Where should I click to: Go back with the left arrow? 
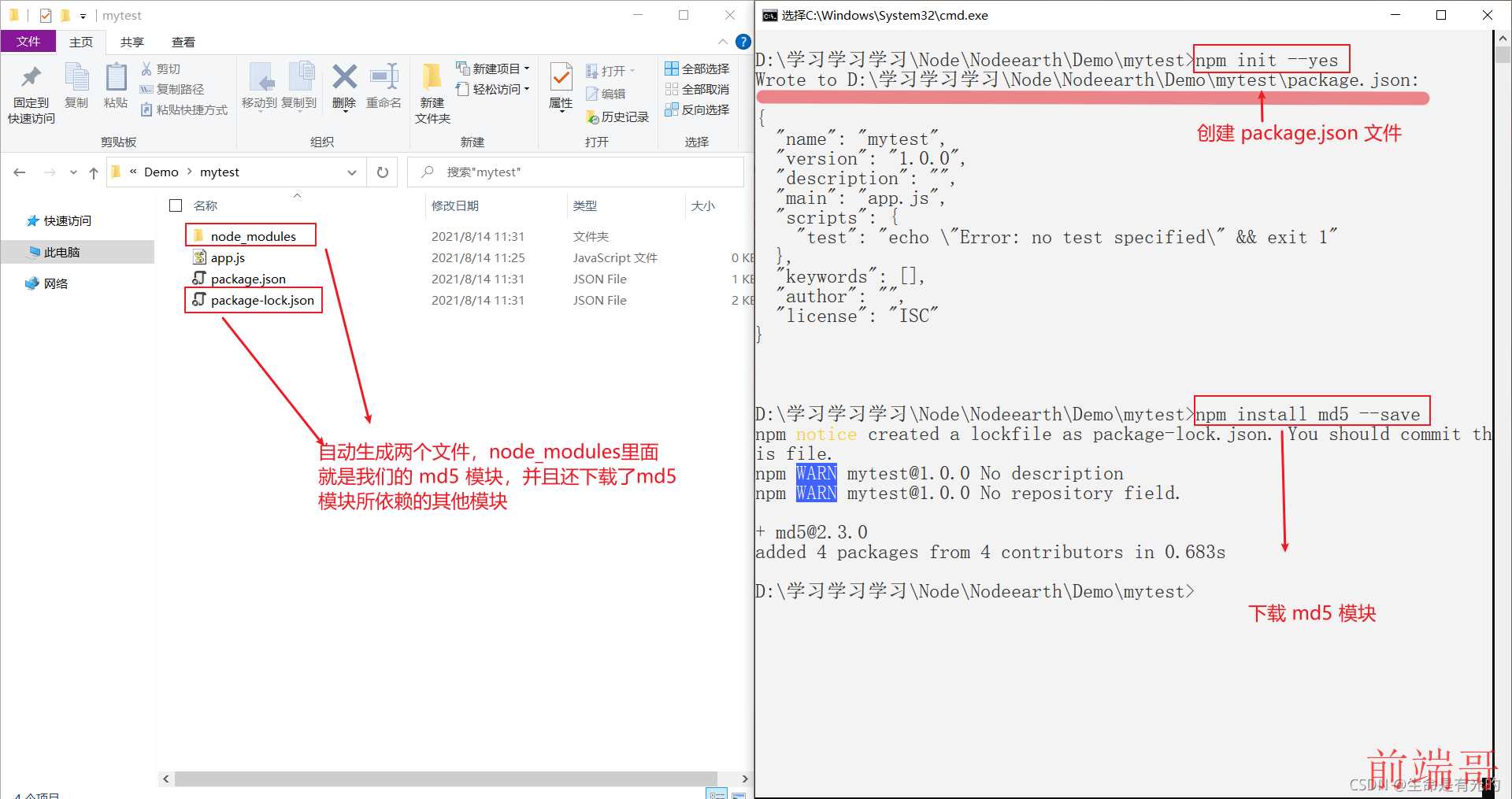20,172
